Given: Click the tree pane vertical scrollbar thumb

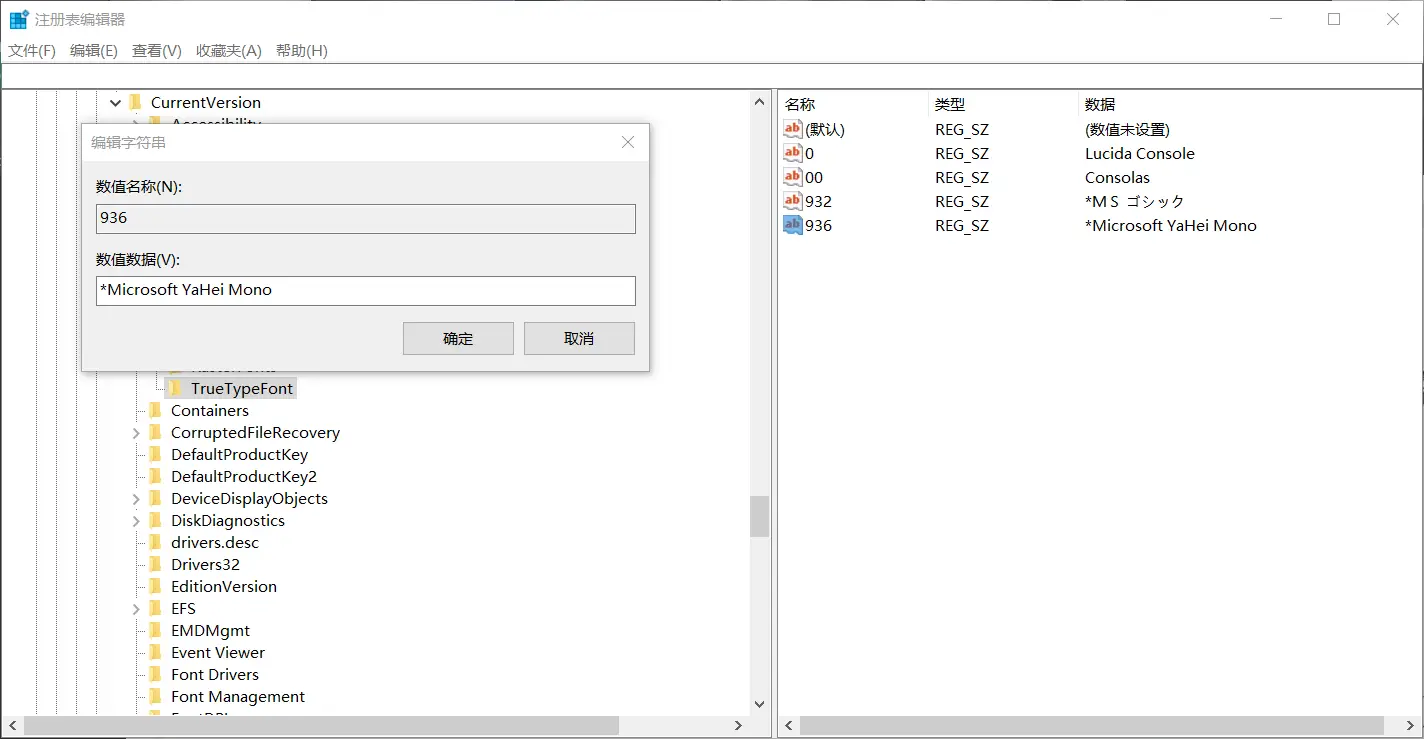Looking at the screenshot, I should 759,516.
